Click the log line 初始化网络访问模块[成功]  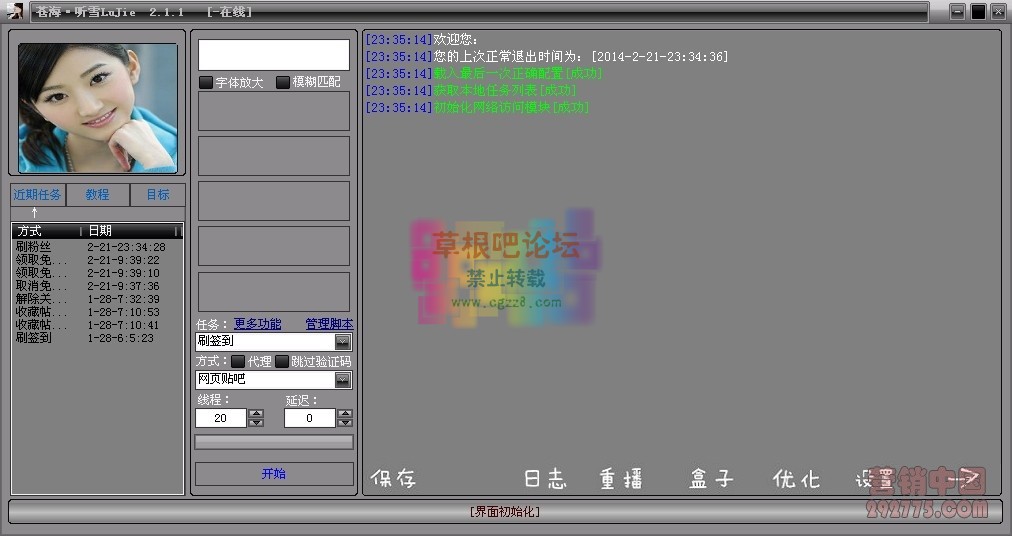click(477, 107)
